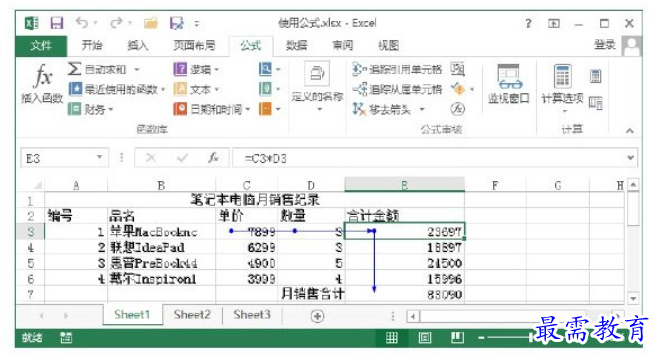Image resolution: width=657 pixels, height=360 pixels.
Task: Click the Calculate Now icon
Action: [x=595, y=76]
